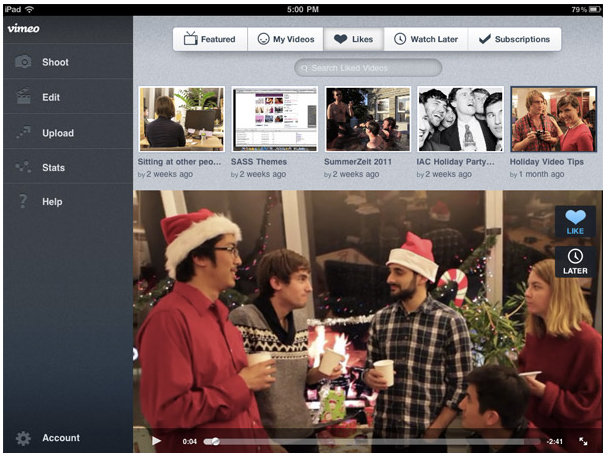Open the Watch Later tab
The width and height of the screenshot is (604, 453).
426,39
